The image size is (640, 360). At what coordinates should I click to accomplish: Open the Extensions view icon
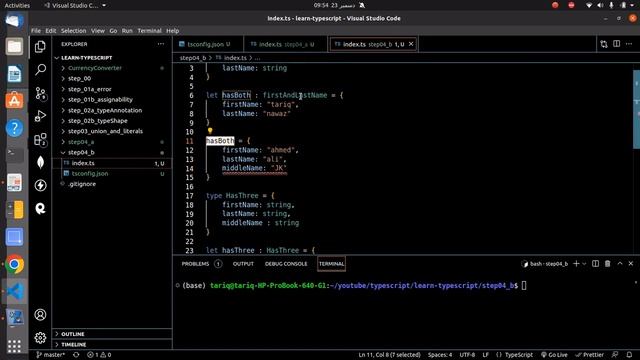pos(40,140)
